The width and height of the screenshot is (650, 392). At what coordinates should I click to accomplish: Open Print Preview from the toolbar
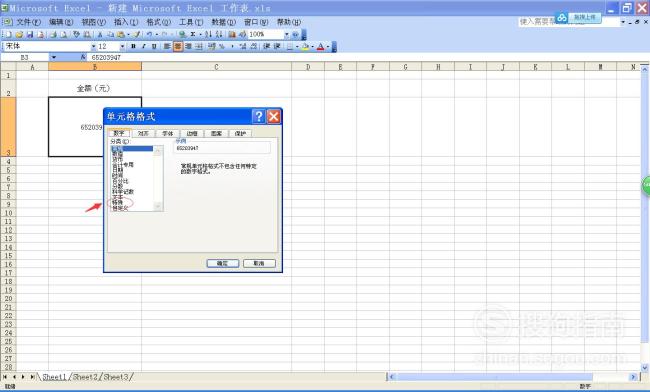63,34
